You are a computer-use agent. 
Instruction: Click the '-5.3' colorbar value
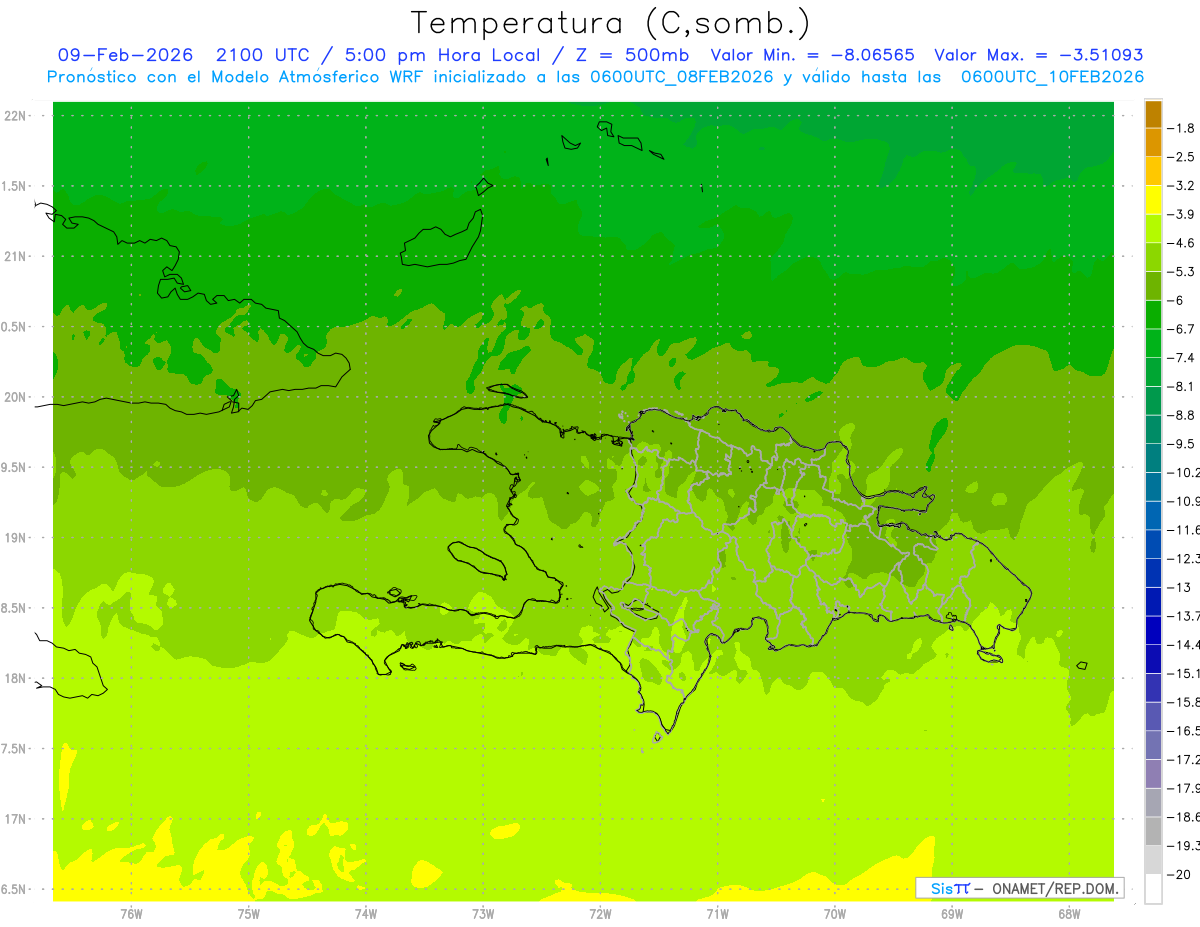pos(1182,271)
